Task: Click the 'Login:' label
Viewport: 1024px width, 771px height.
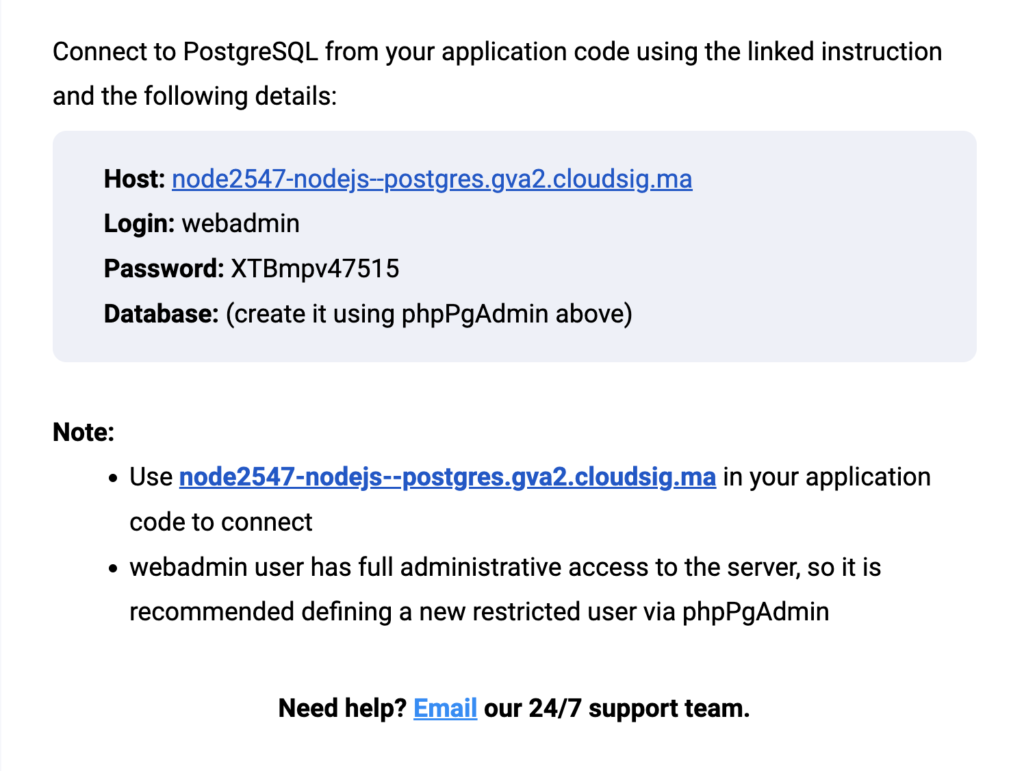Action: tap(139, 224)
